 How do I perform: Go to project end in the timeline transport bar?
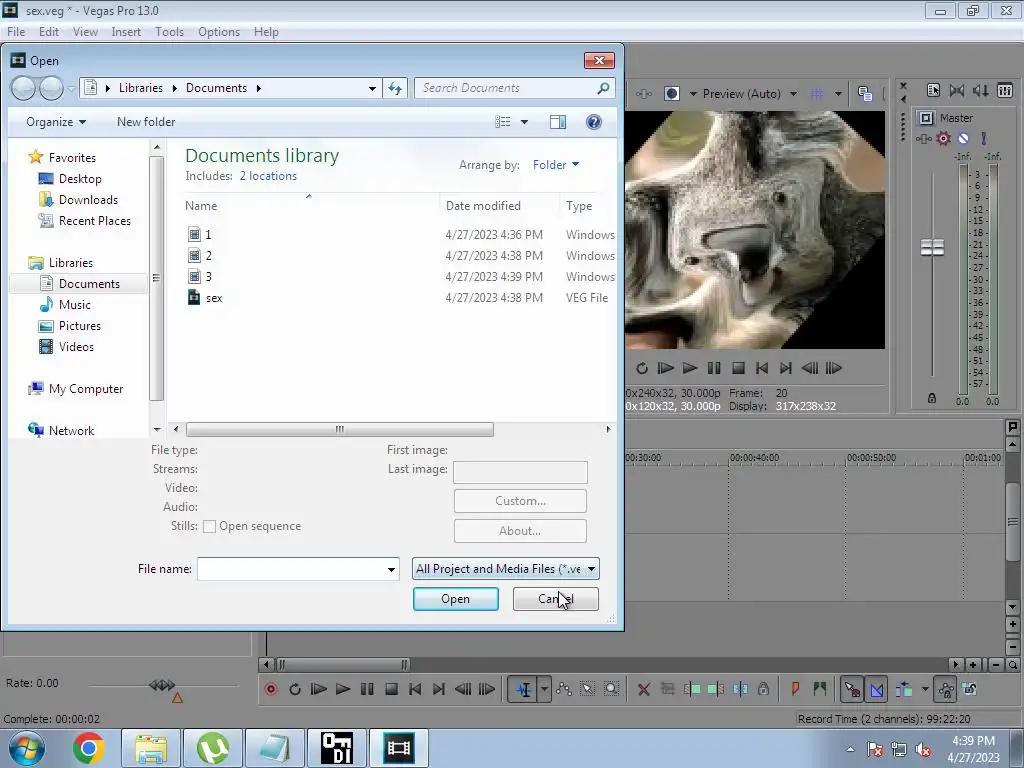439,689
